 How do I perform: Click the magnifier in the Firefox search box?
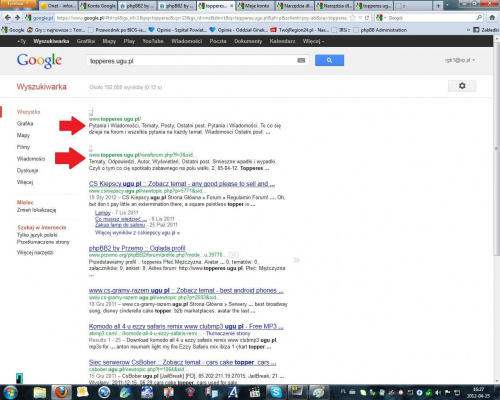click(479, 18)
